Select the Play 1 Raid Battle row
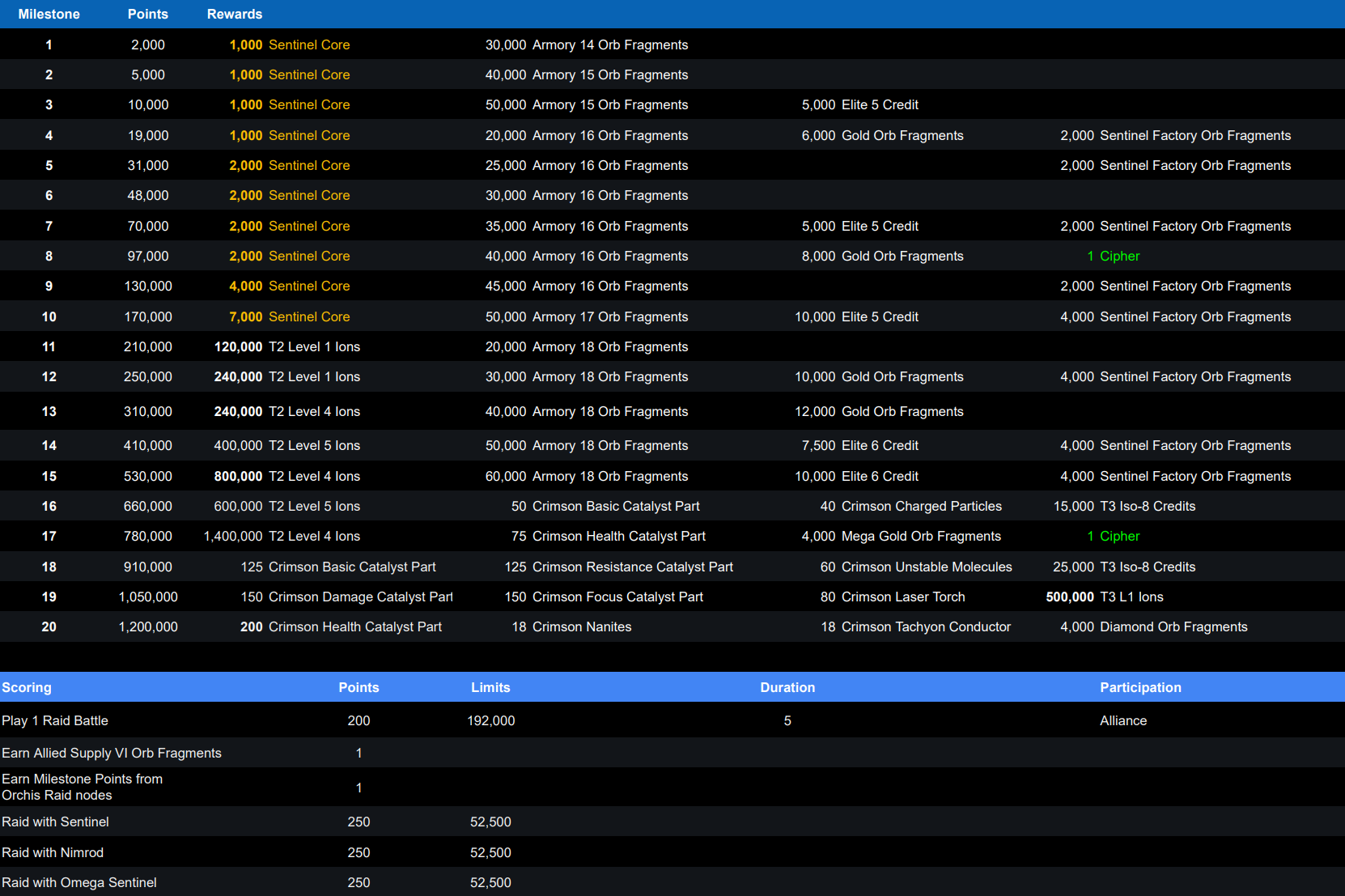The image size is (1345, 896). [55, 720]
